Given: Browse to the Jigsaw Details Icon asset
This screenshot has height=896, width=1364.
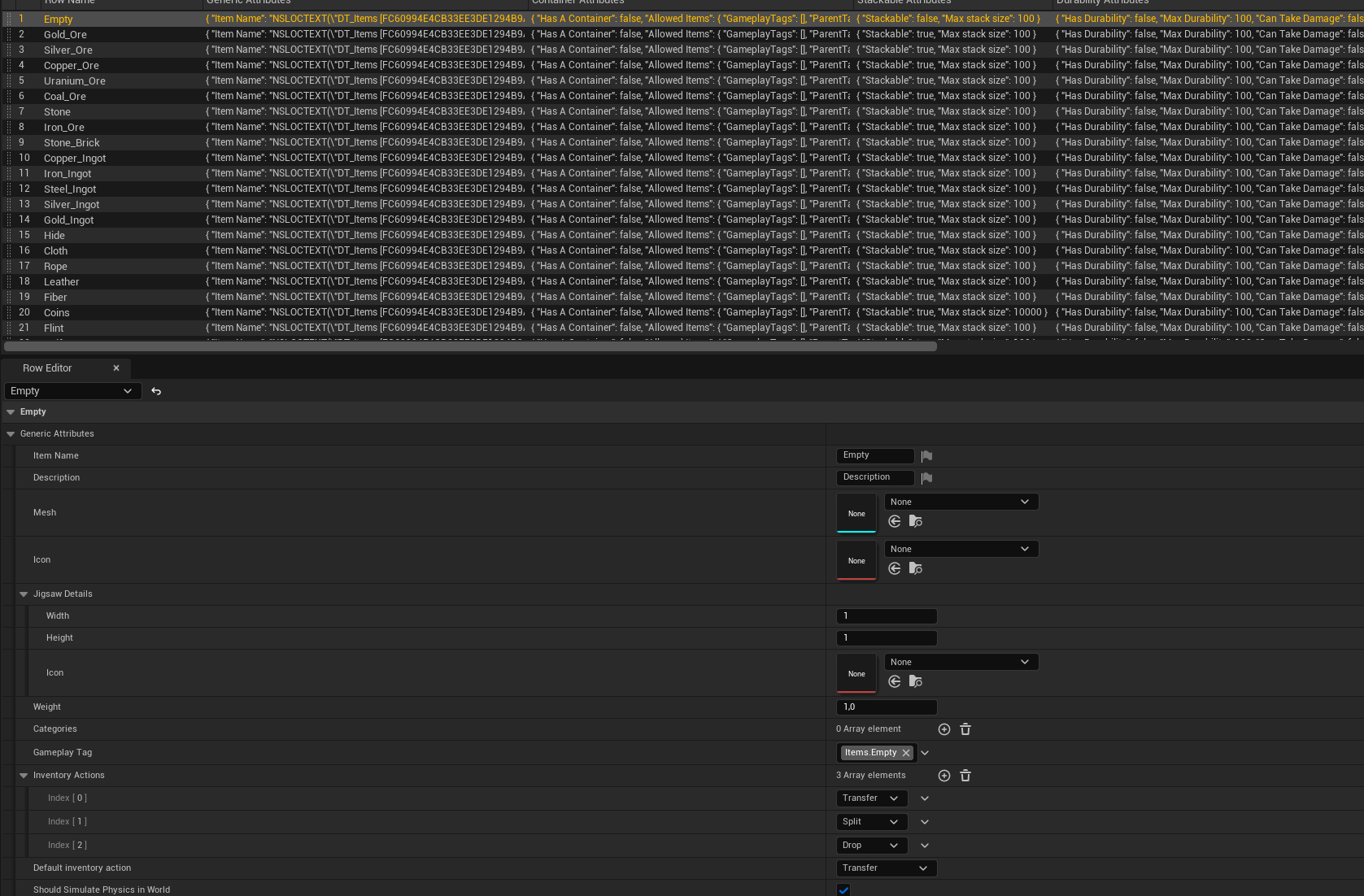Looking at the screenshot, I should click(x=916, y=681).
